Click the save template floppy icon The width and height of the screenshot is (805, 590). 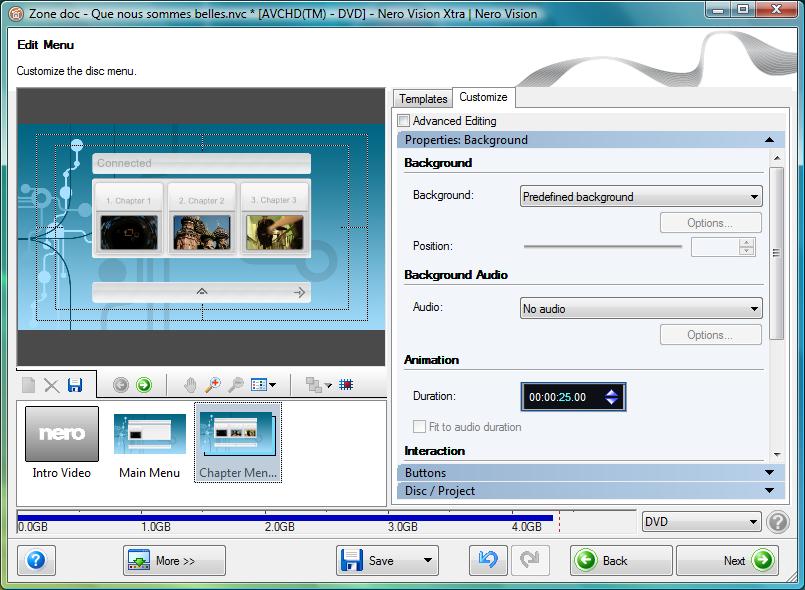pyautogui.click(x=75, y=385)
